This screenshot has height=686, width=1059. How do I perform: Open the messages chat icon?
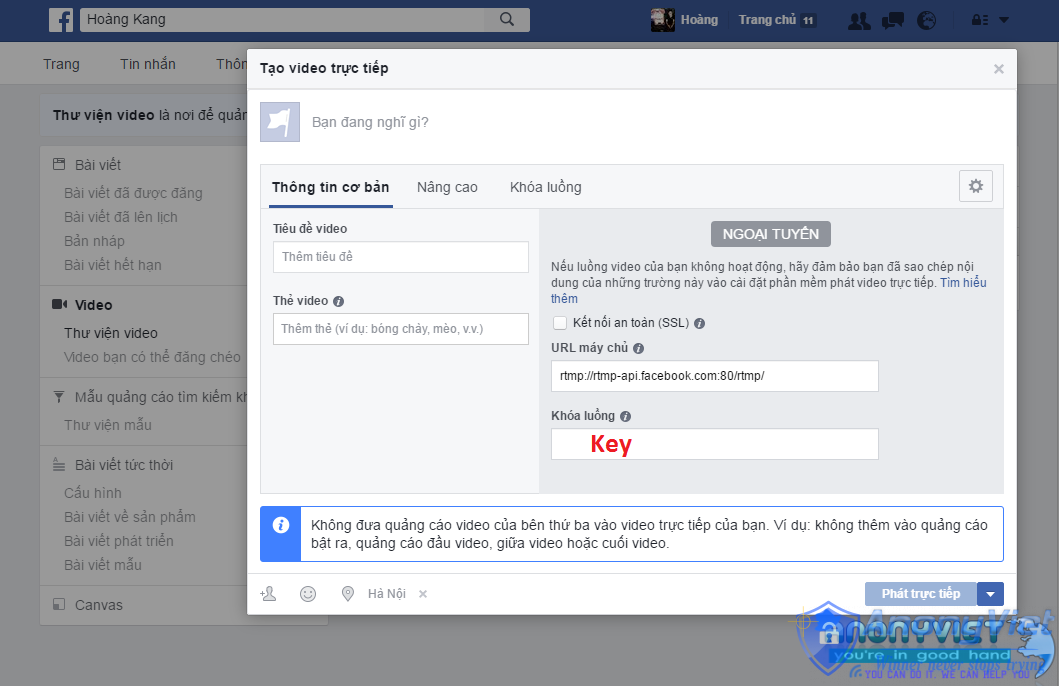pyautogui.click(x=893, y=21)
